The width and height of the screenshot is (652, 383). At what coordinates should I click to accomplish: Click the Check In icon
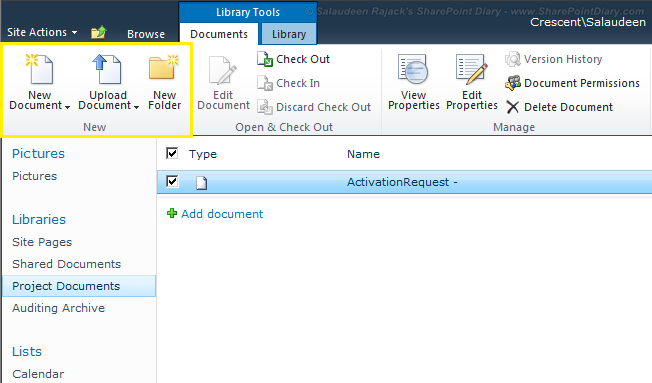265,83
